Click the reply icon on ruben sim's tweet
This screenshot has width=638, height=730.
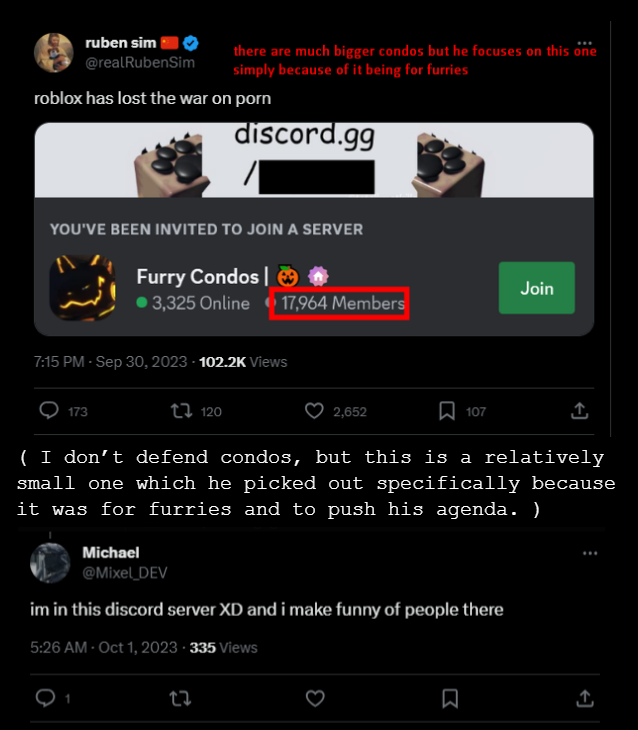point(49,411)
